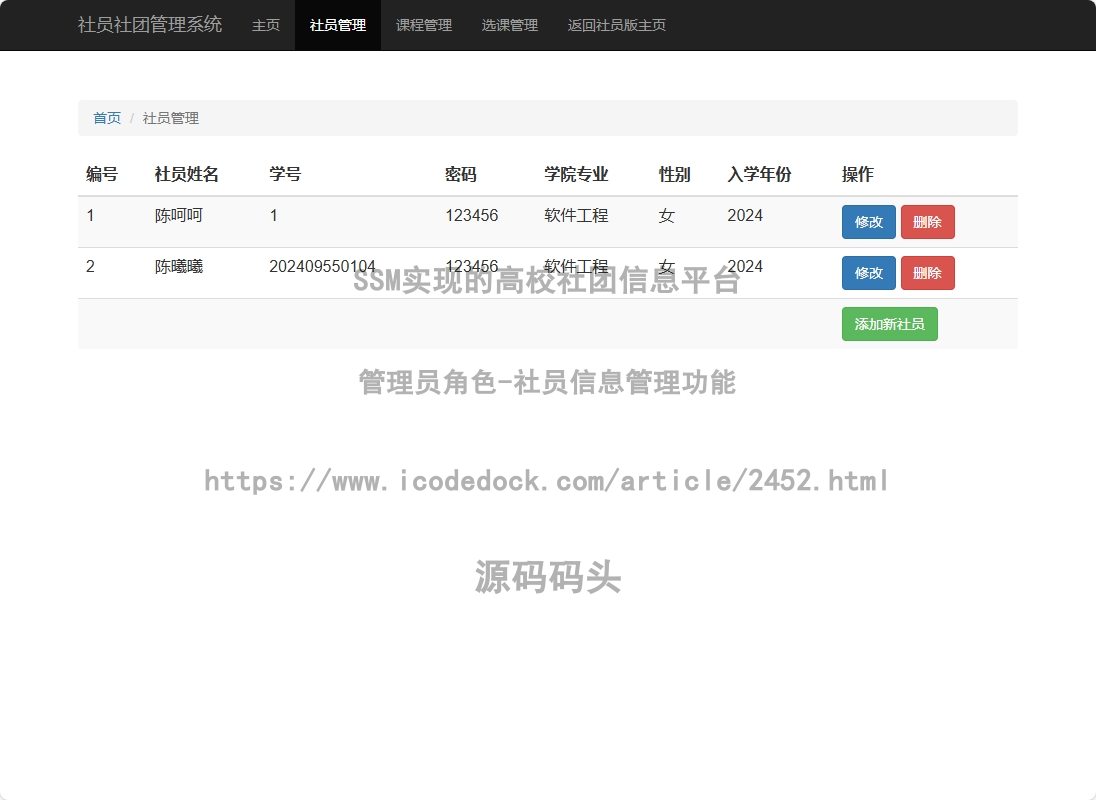Open the 选课管理 nav item
Viewport: 1096px width, 800px height.
pos(510,25)
